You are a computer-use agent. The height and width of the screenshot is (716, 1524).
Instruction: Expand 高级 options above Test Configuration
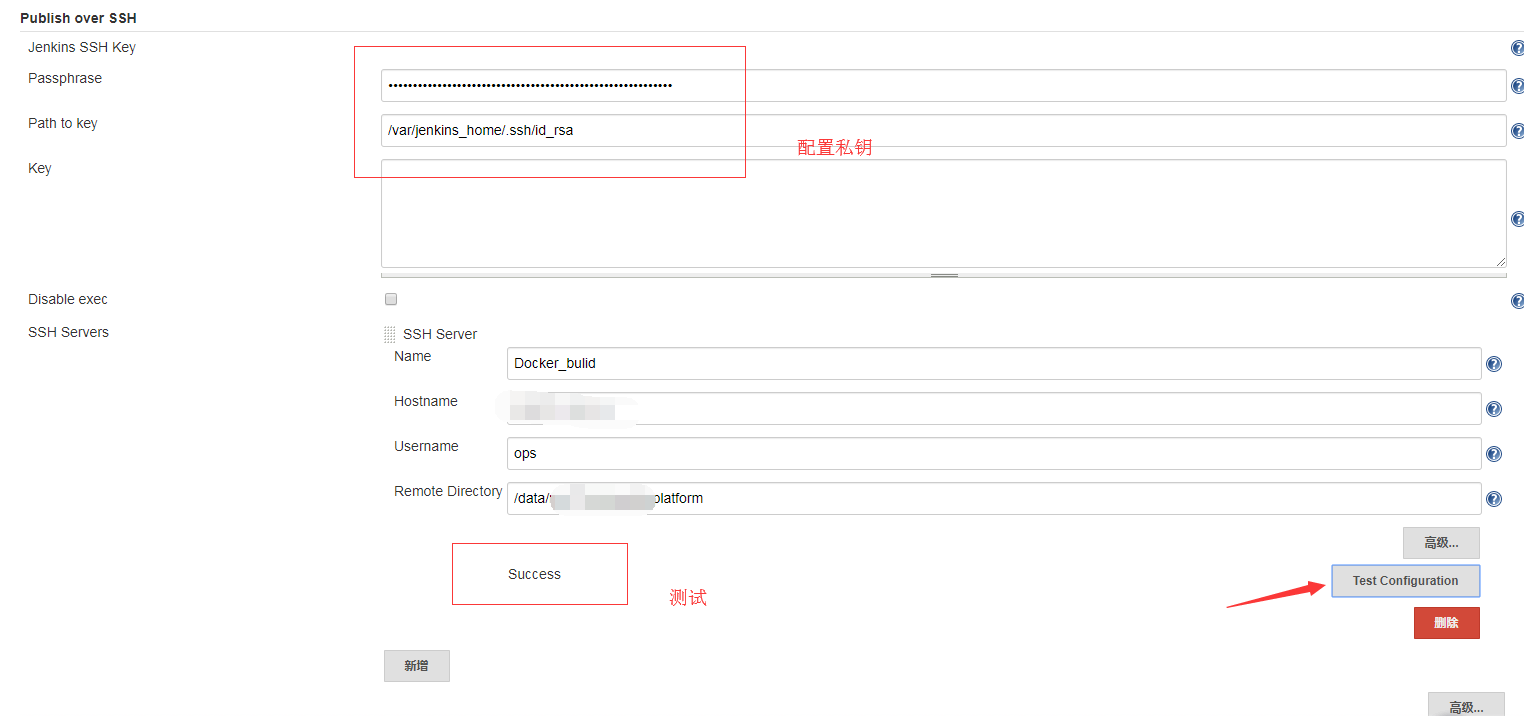coord(1440,543)
